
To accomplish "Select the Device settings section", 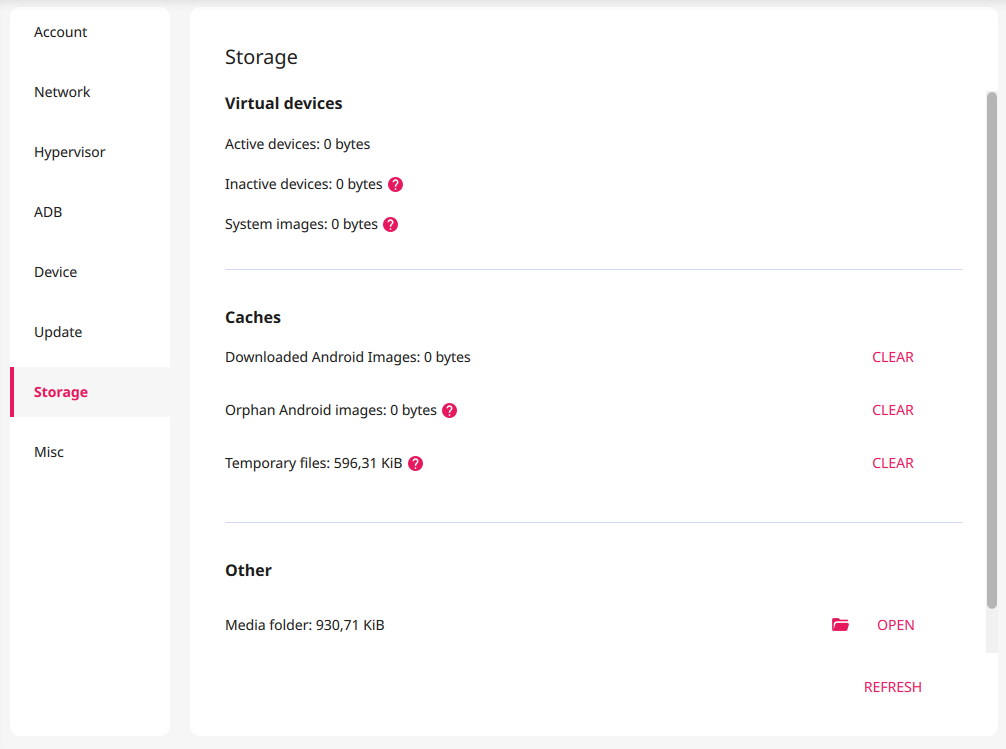I will 90,272.
